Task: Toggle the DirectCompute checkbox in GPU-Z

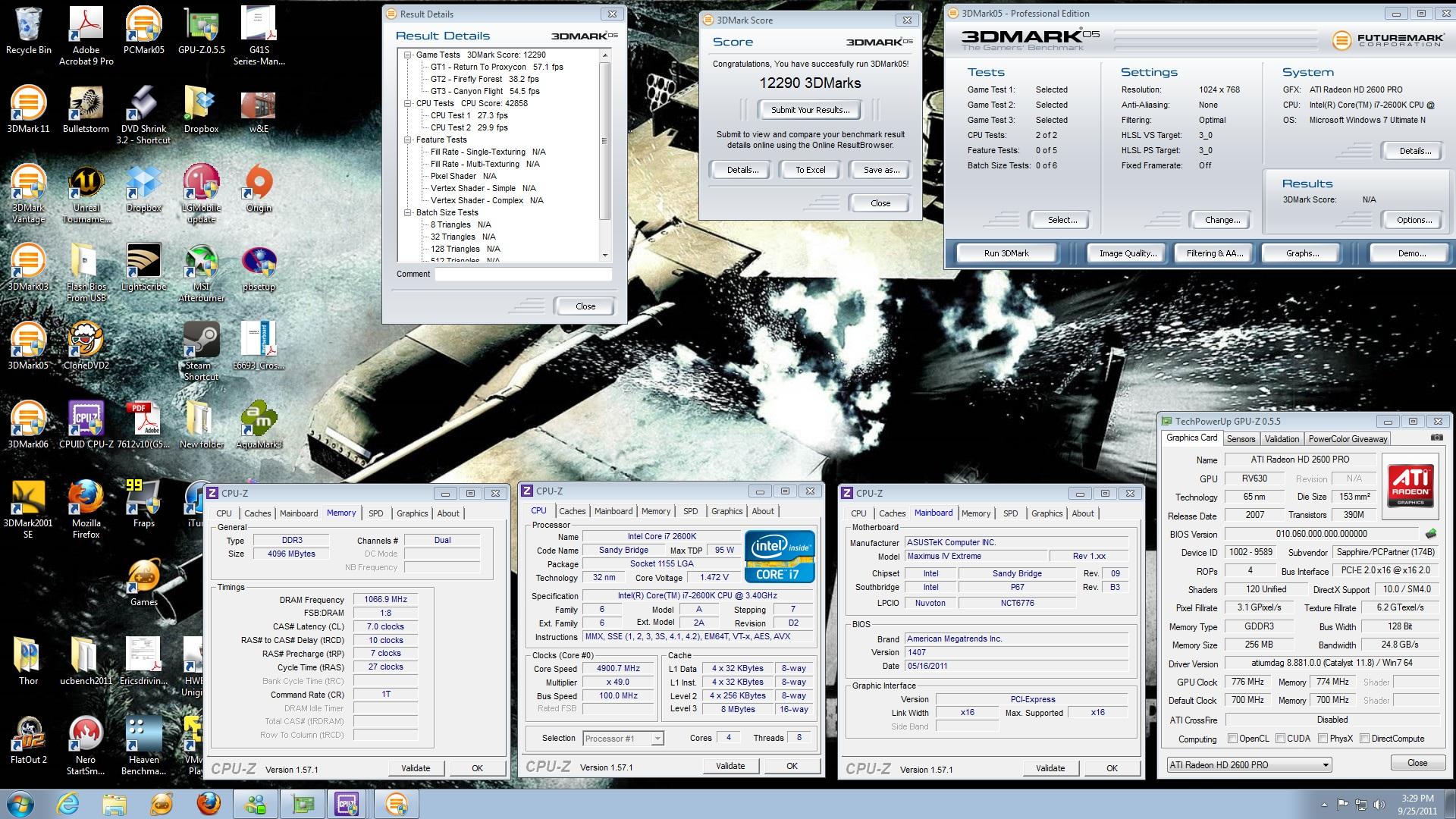Action: [x=1364, y=739]
